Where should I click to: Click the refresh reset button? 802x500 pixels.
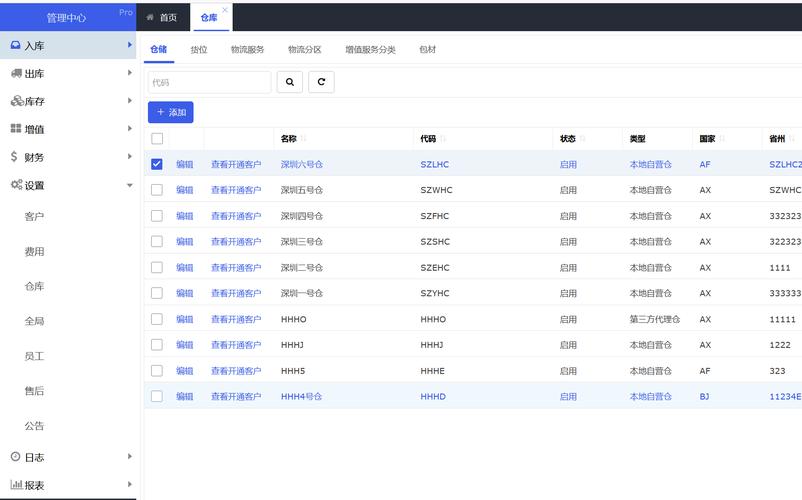[321, 82]
